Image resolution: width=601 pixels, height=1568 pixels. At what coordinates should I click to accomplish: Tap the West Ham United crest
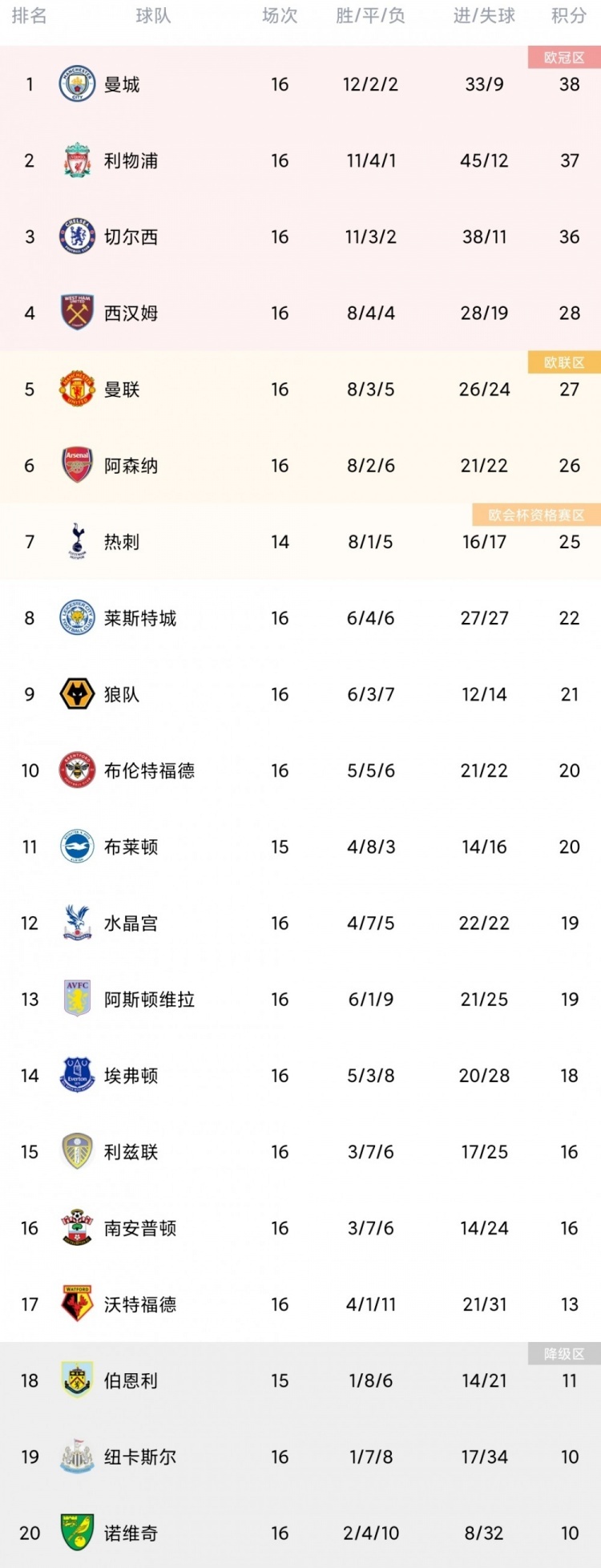78,313
